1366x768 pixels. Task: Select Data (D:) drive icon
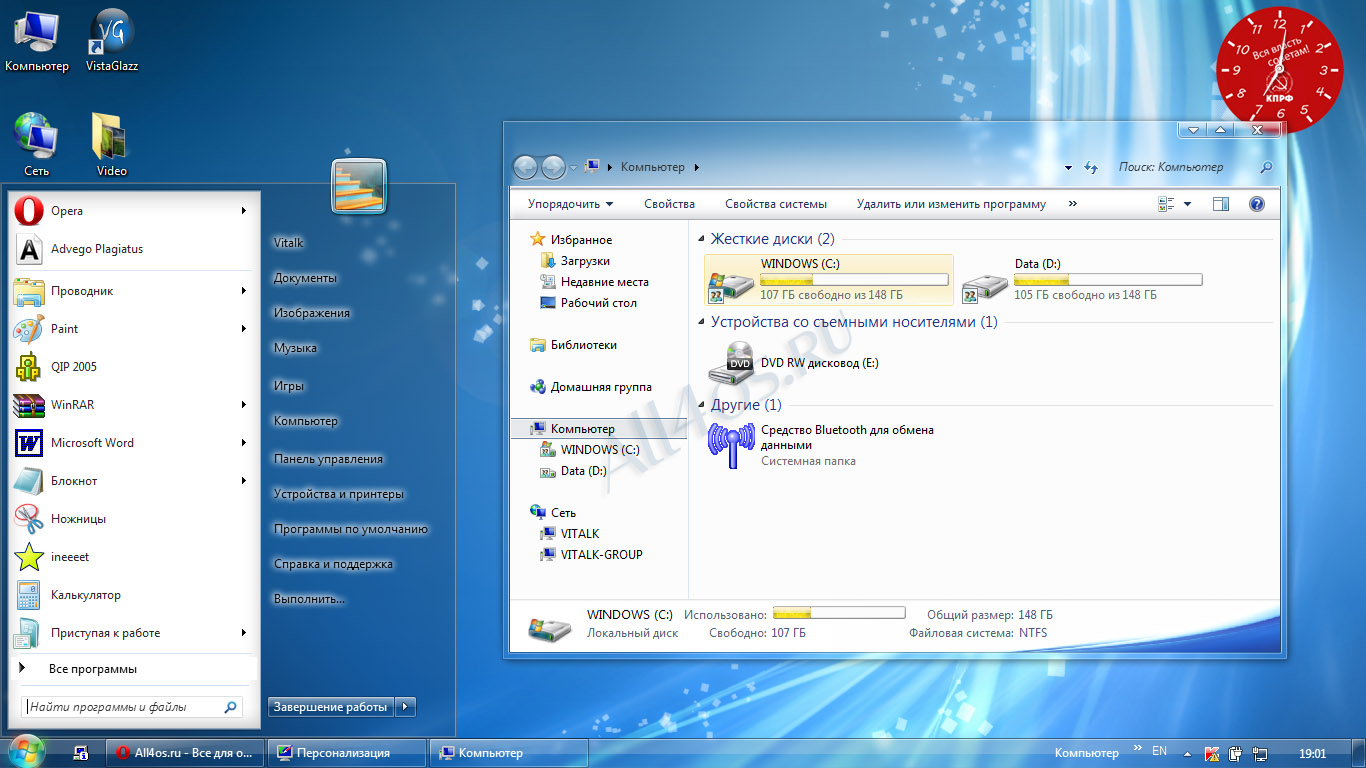click(x=1082, y=279)
